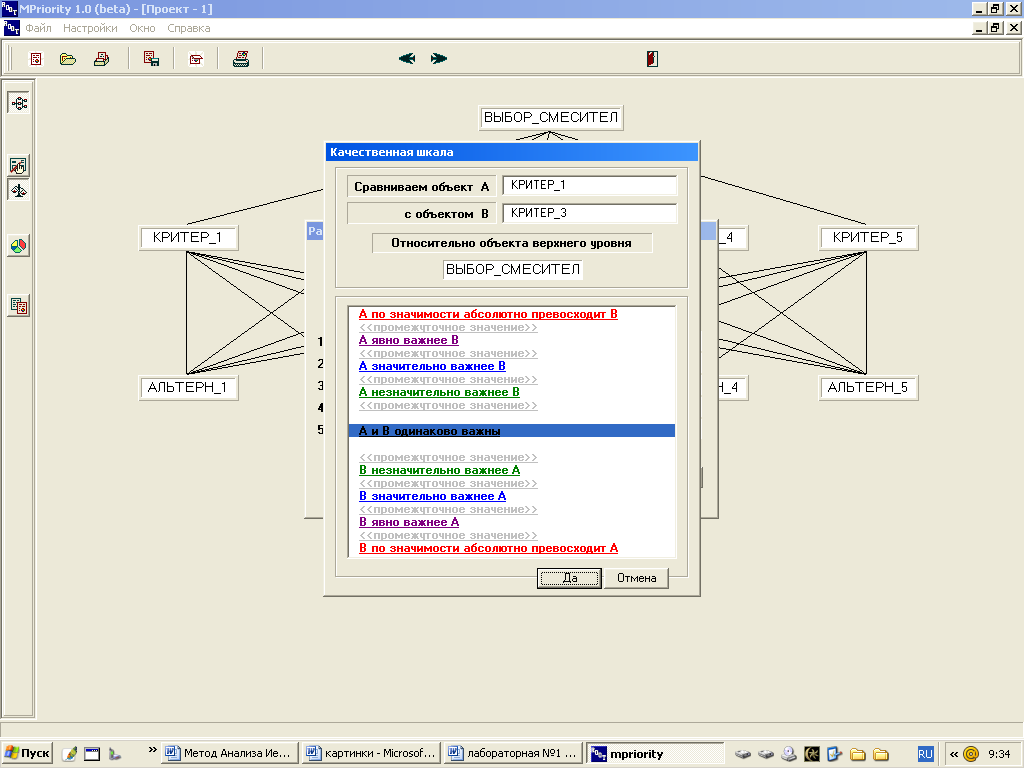Confirm with the Да button
This screenshot has width=1024, height=768.
click(x=569, y=578)
